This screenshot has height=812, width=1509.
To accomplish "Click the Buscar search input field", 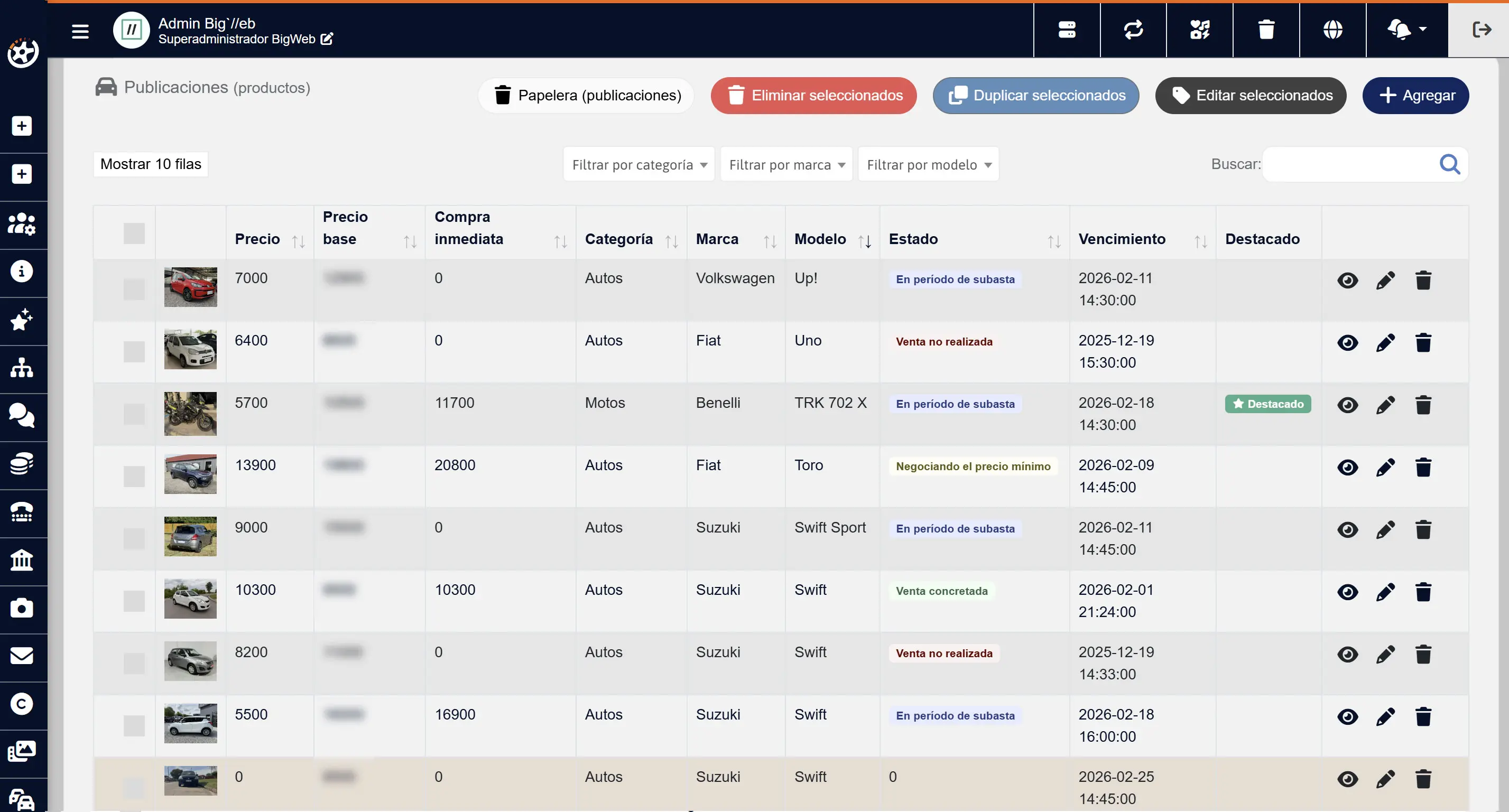I will tap(1347, 164).
